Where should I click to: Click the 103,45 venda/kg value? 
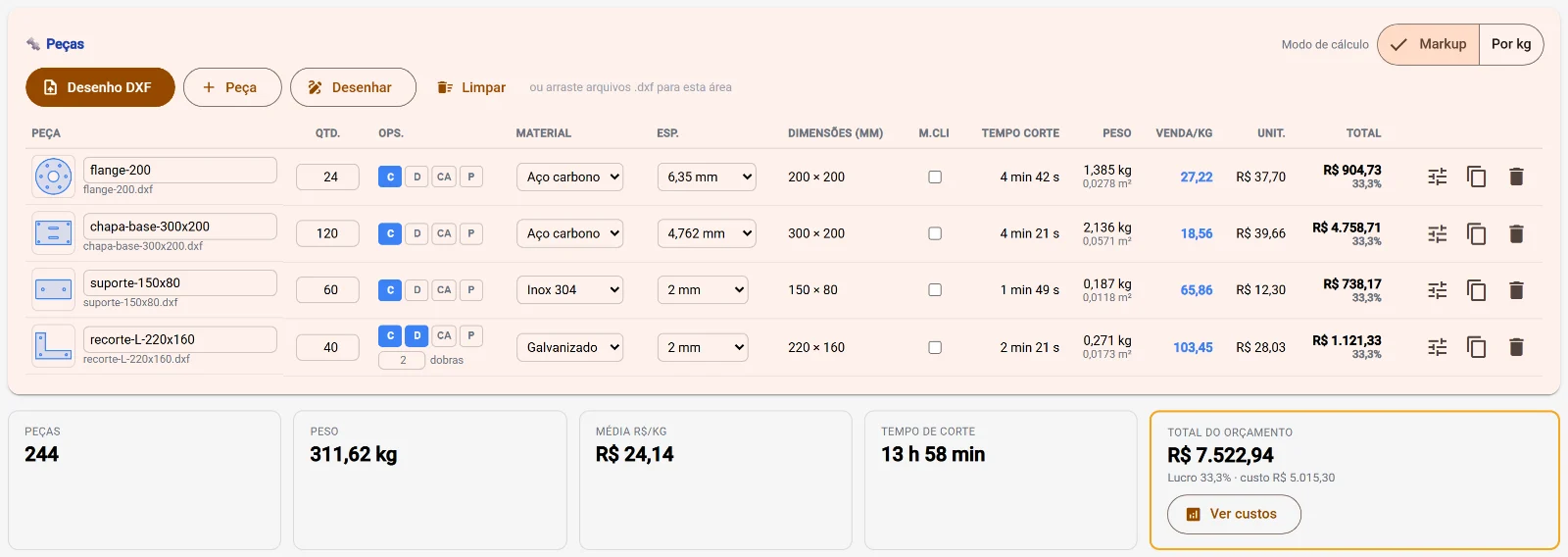[1193, 347]
